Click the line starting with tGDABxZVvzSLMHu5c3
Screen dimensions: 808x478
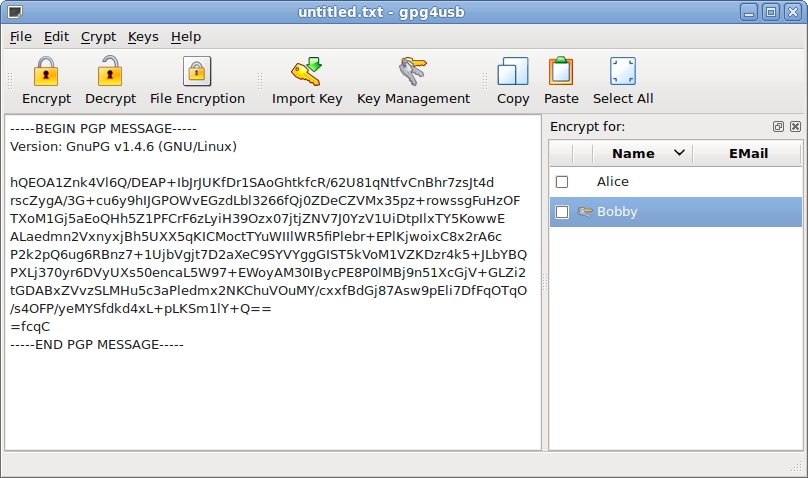point(268,291)
